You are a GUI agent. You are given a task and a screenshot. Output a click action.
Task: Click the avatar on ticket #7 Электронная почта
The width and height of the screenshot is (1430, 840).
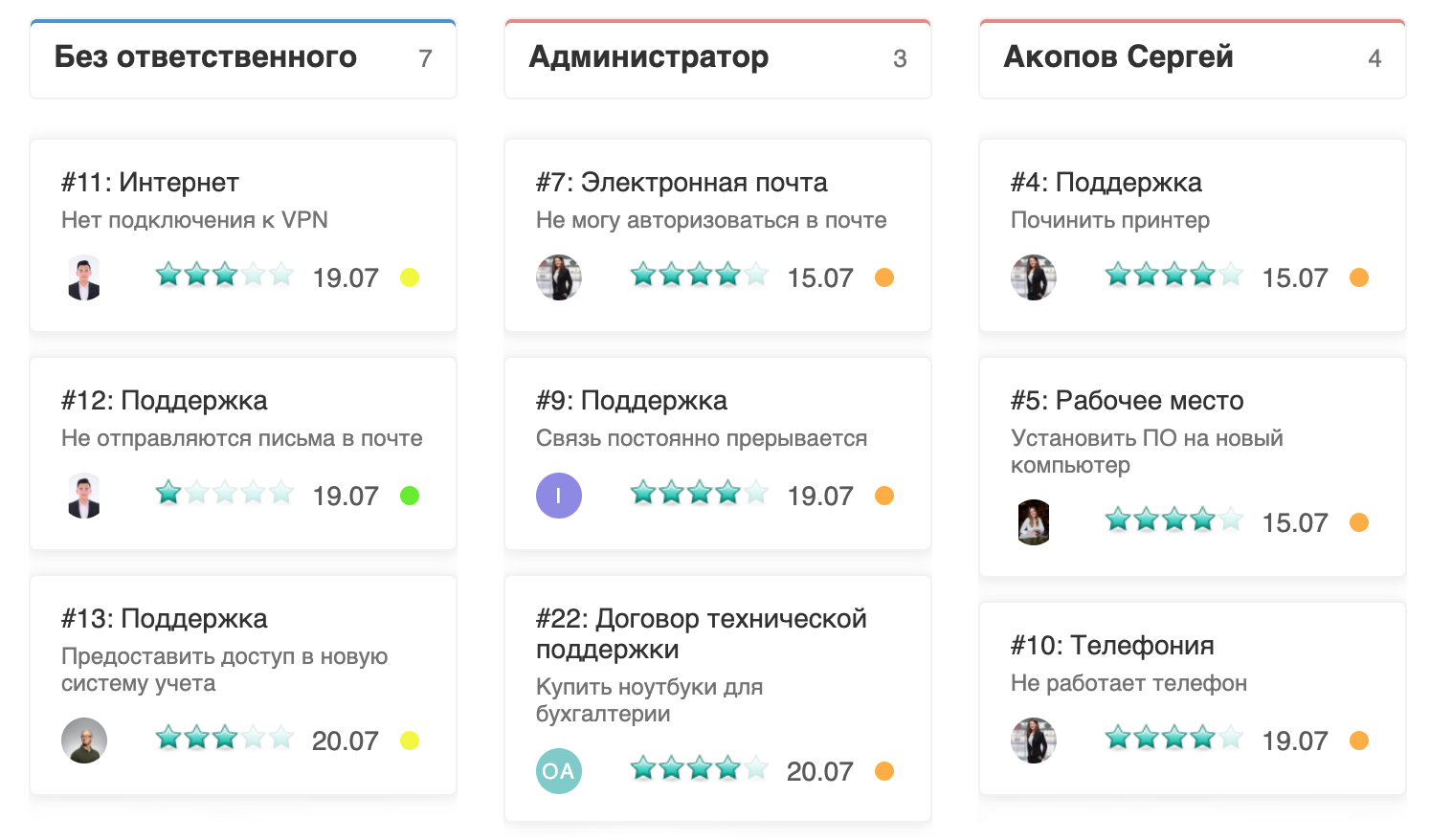point(559,277)
